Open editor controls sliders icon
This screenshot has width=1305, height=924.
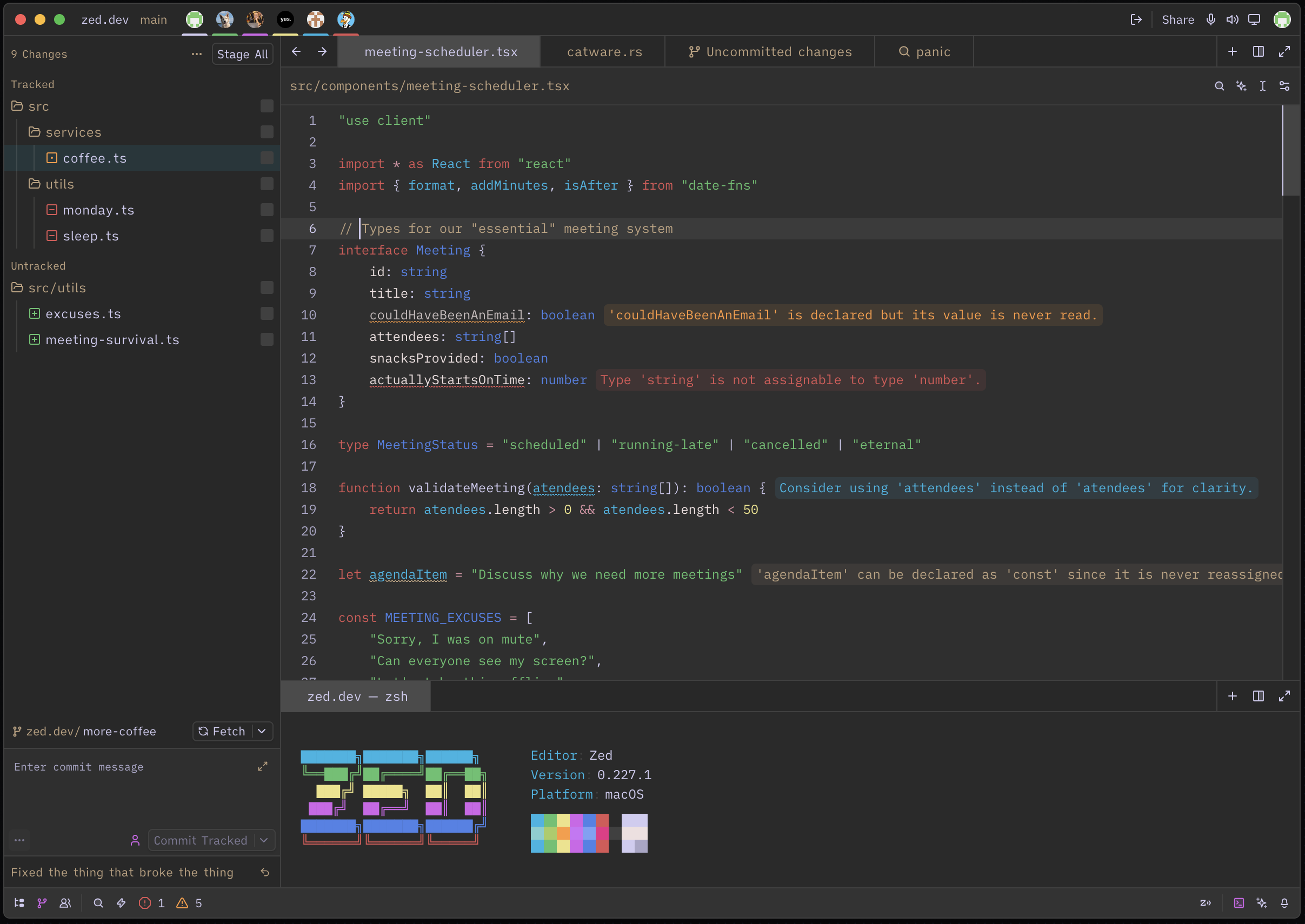coord(1284,86)
